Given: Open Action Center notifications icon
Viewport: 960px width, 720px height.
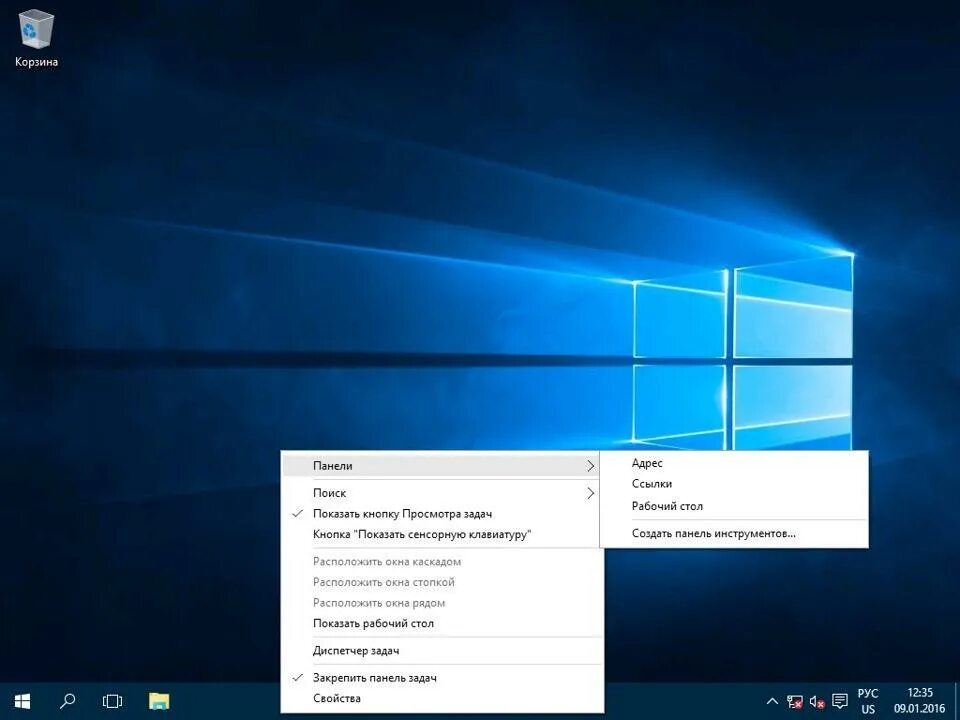Looking at the screenshot, I should coord(840,701).
